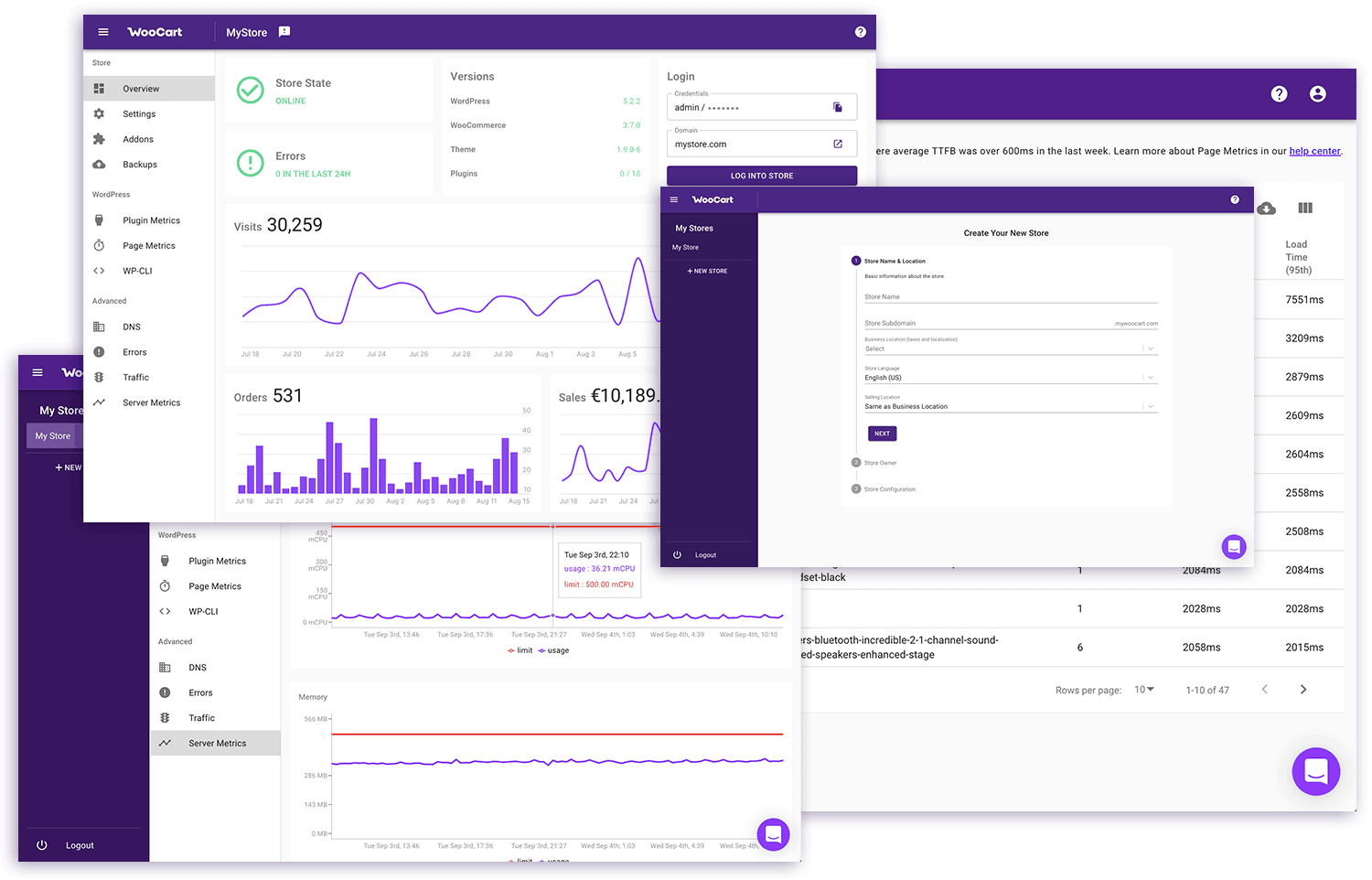Viewport: 1372px width, 880px height.
Task: Click DNS in Server Metrics window sidebar
Action: (216, 668)
